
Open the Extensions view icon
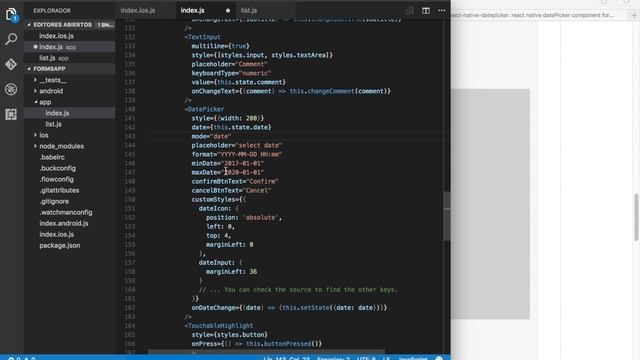tap(11, 114)
